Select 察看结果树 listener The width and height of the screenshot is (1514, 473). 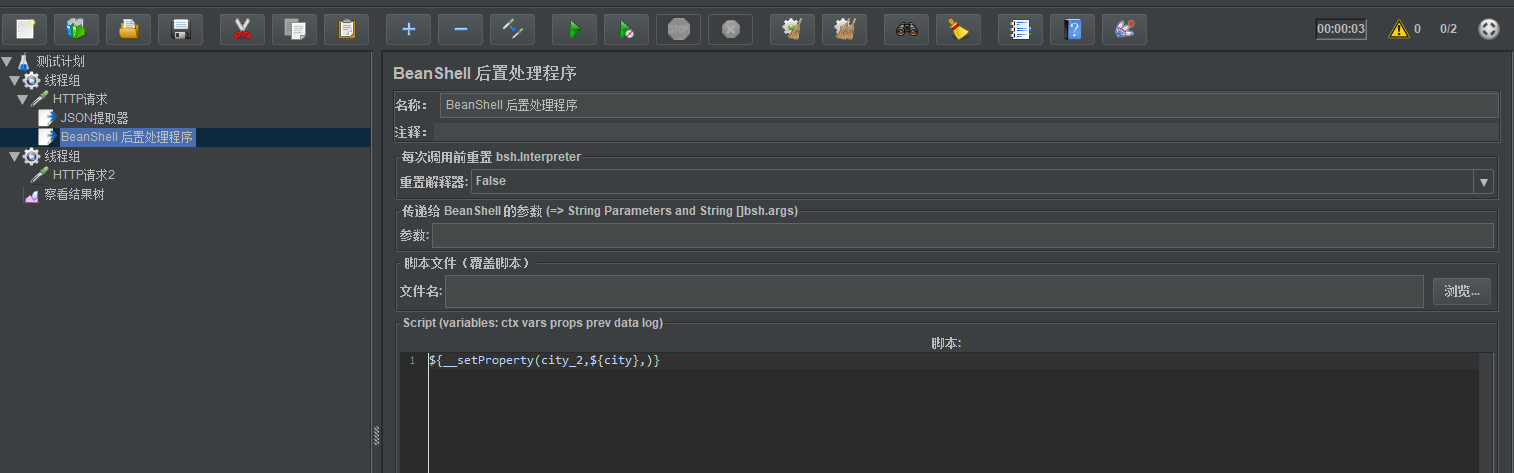click(74, 194)
